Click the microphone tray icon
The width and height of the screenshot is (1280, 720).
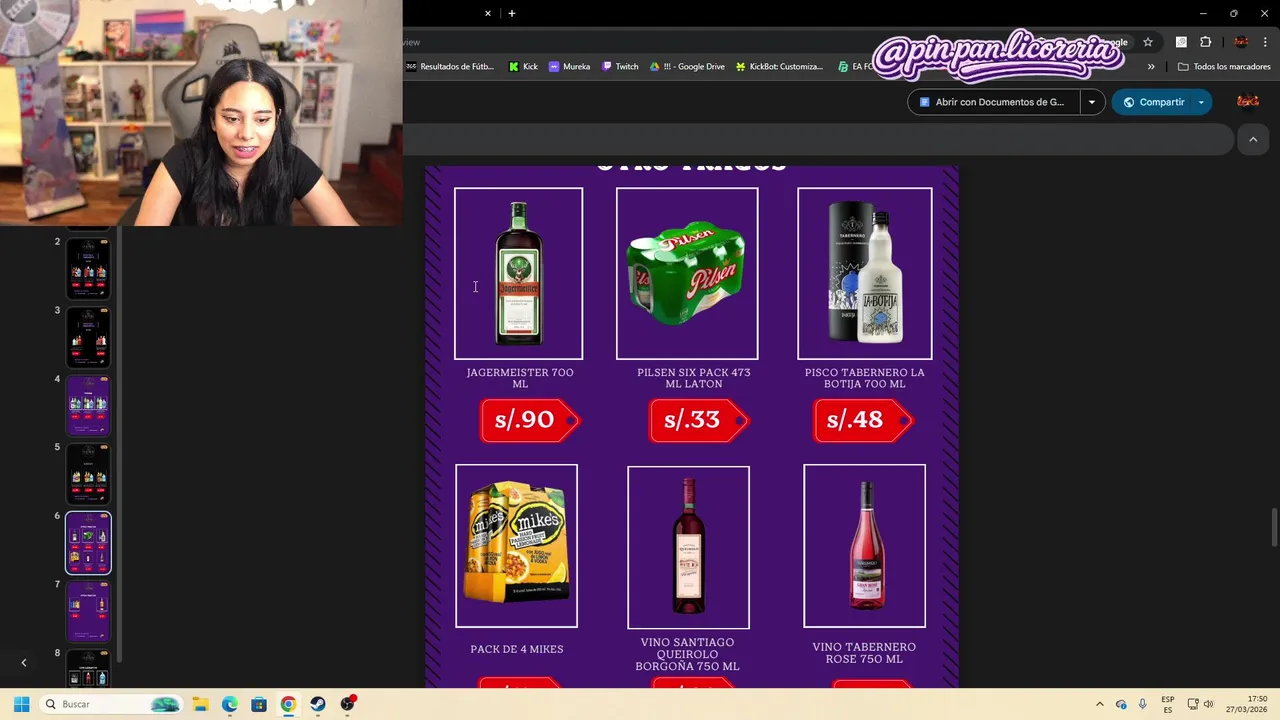tap(1142, 704)
